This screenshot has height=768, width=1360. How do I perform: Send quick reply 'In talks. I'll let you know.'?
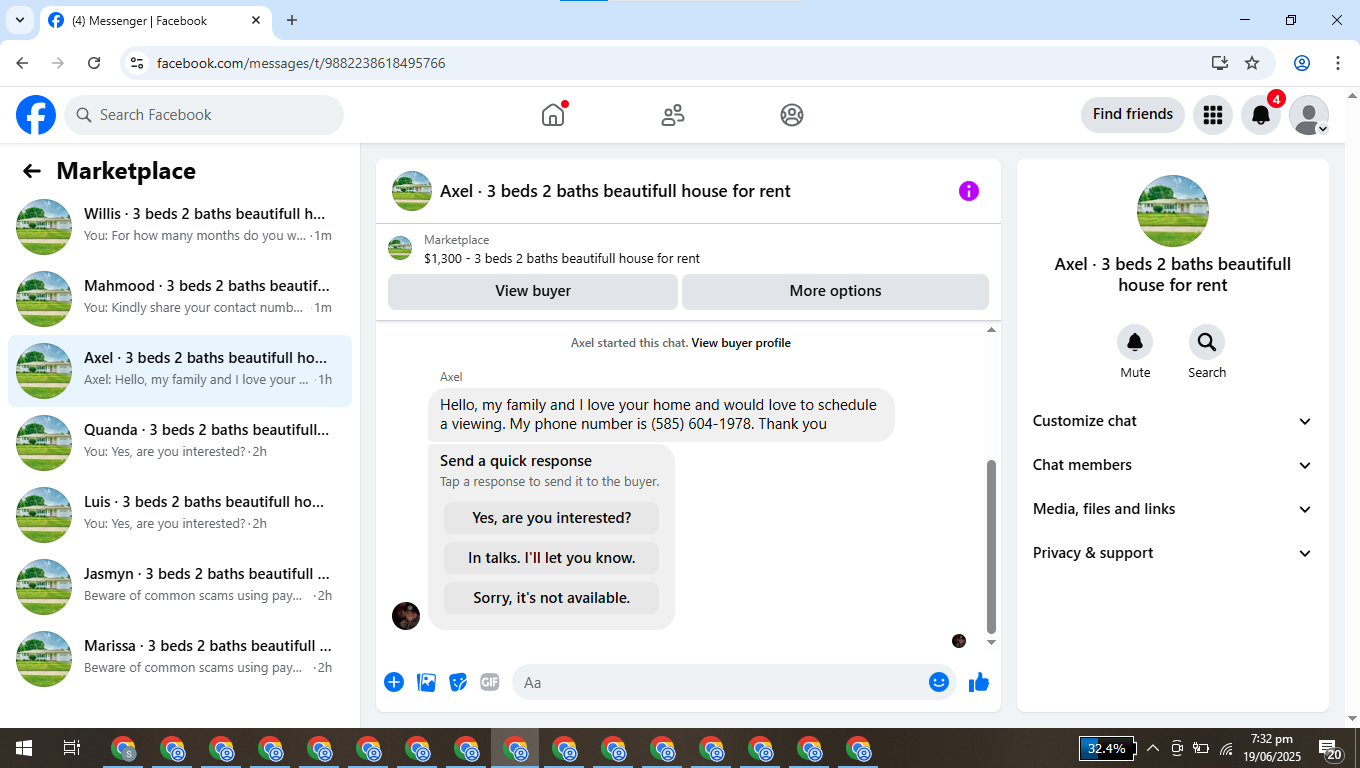(x=552, y=558)
